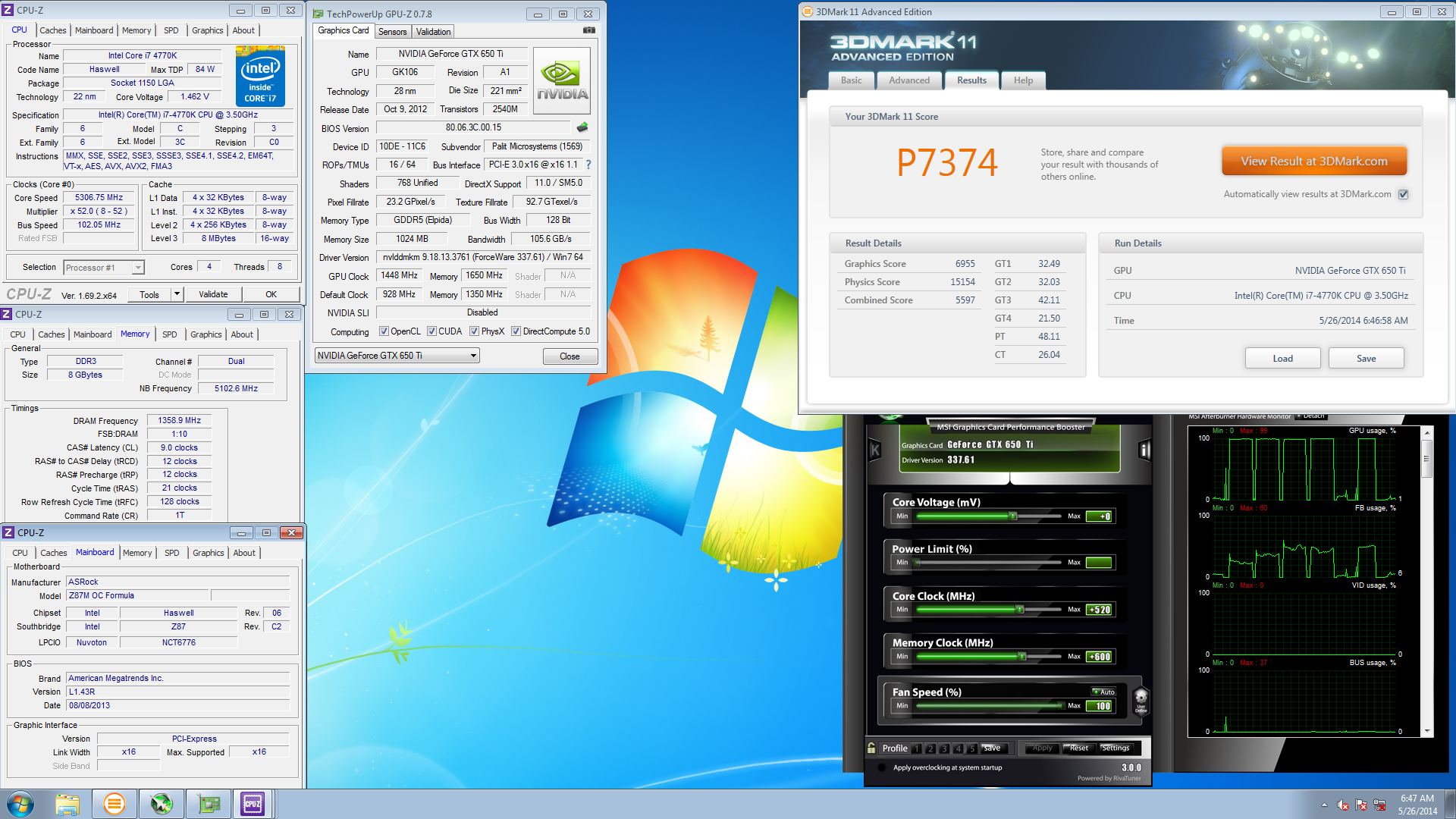1456x819 pixels.
Task: Switch to 3DMark Basic tab
Action: coord(851,80)
